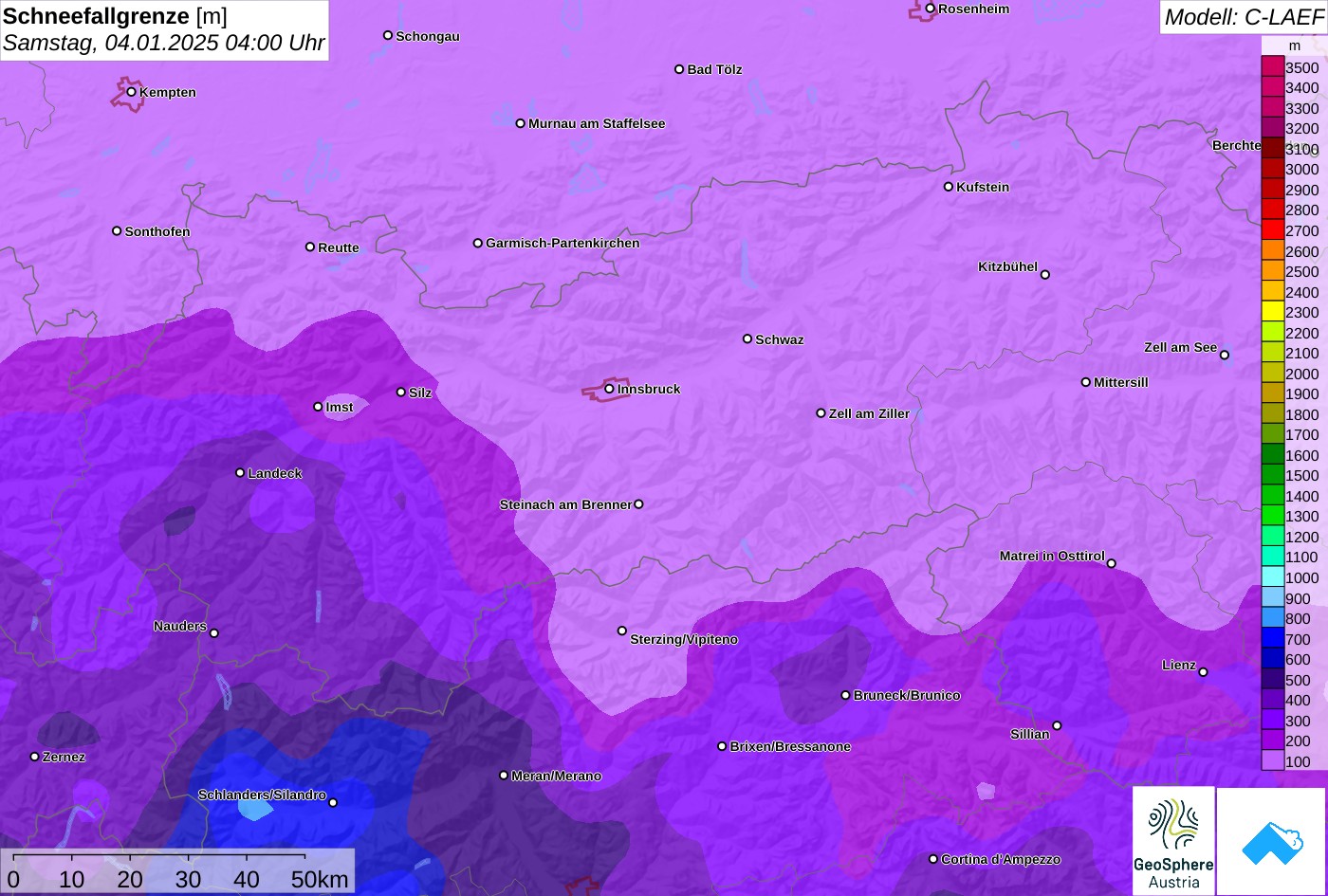Select the Kitzbühel marker dot
The width and height of the screenshot is (1328, 896).
click(x=1045, y=275)
